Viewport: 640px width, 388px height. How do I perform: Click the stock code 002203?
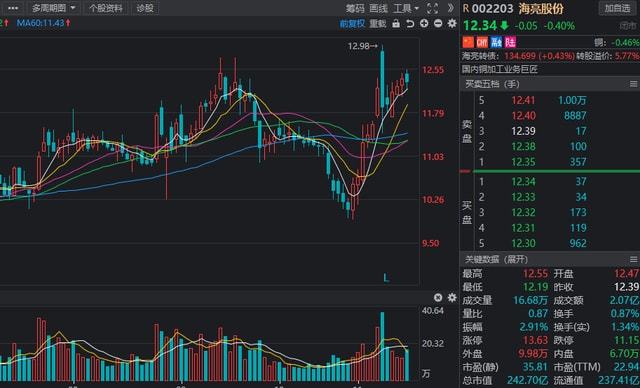pyautogui.click(x=493, y=8)
